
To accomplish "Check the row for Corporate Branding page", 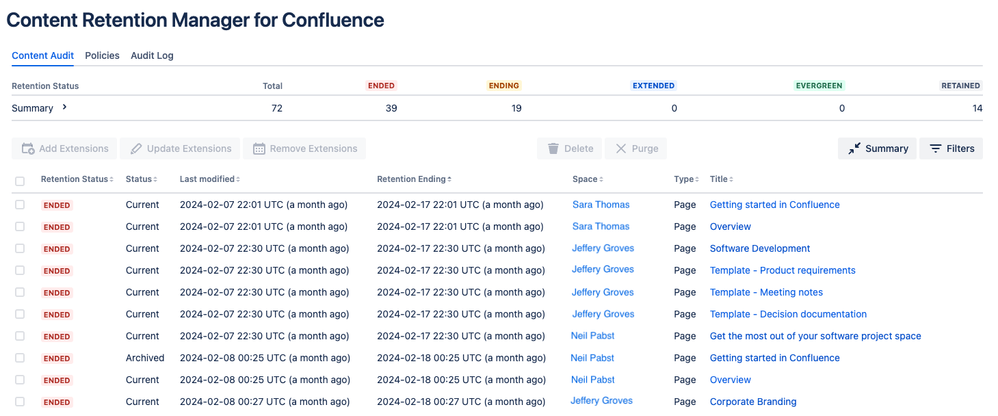I will 20,402.
